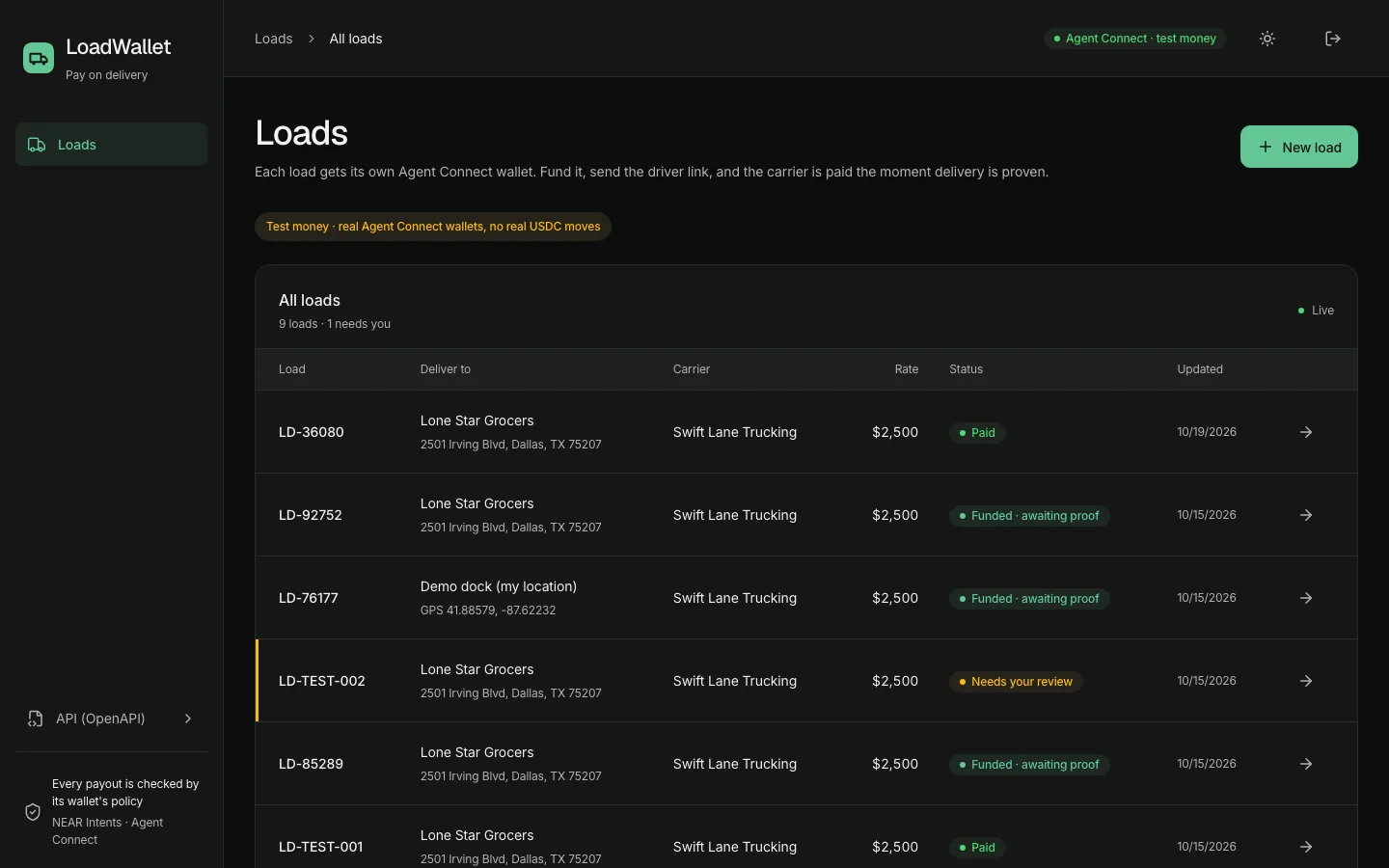Expand the API (OpenAPI) chevron

pos(188,719)
